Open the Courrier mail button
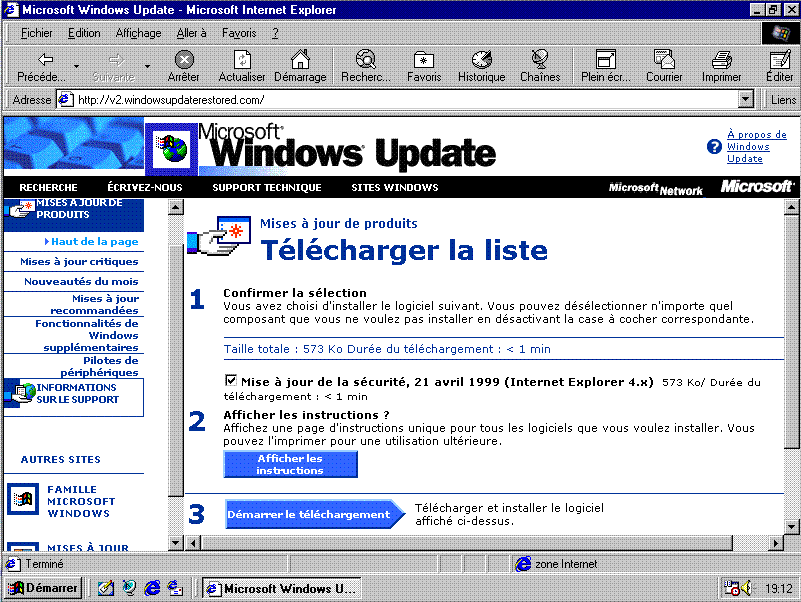801x602 pixels. tap(664, 66)
